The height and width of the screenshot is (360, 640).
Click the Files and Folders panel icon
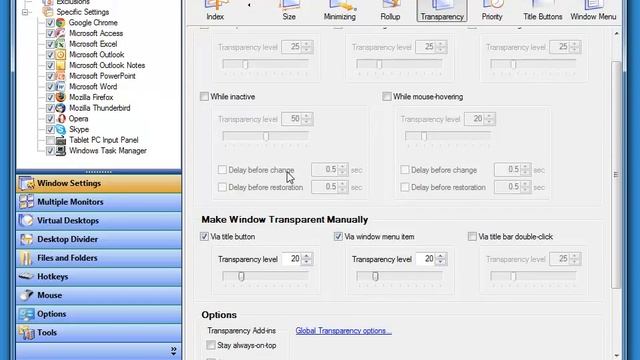[27, 258]
